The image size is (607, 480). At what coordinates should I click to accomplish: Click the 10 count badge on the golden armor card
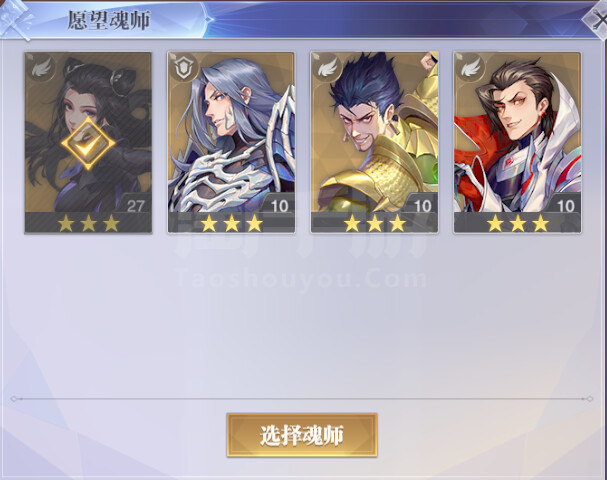click(x=422, y=206)
